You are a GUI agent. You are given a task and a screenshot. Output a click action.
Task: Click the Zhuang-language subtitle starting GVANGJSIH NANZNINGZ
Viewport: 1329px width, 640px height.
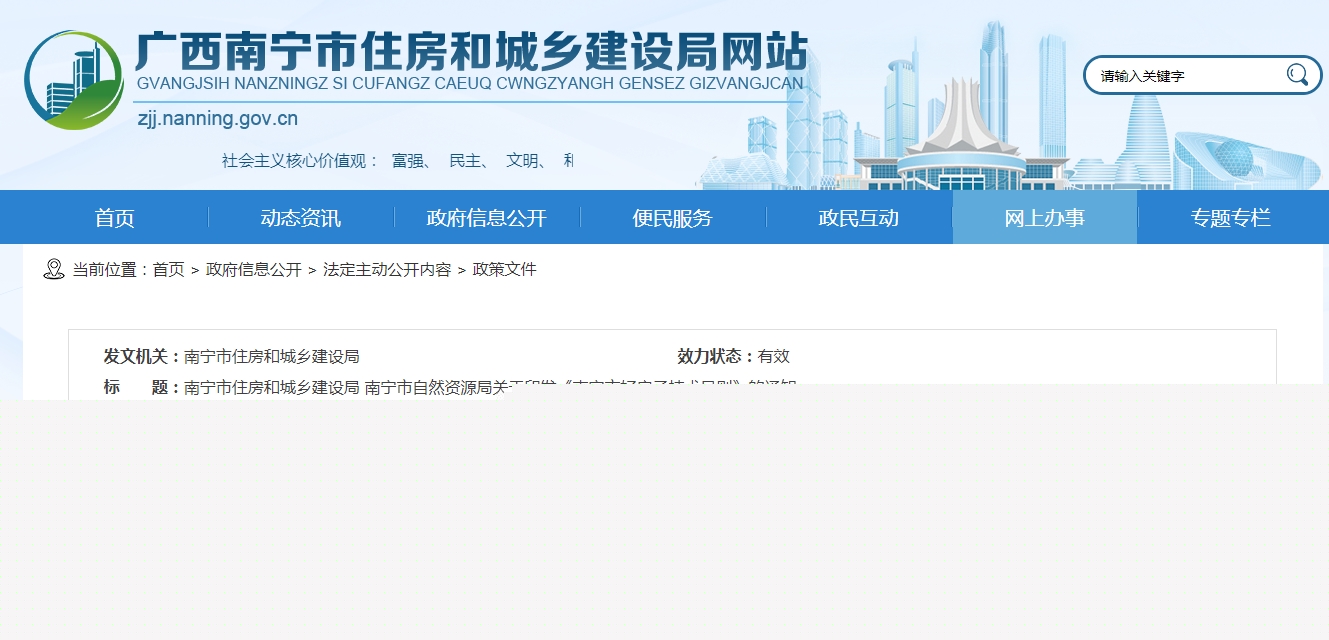point(470,83)
